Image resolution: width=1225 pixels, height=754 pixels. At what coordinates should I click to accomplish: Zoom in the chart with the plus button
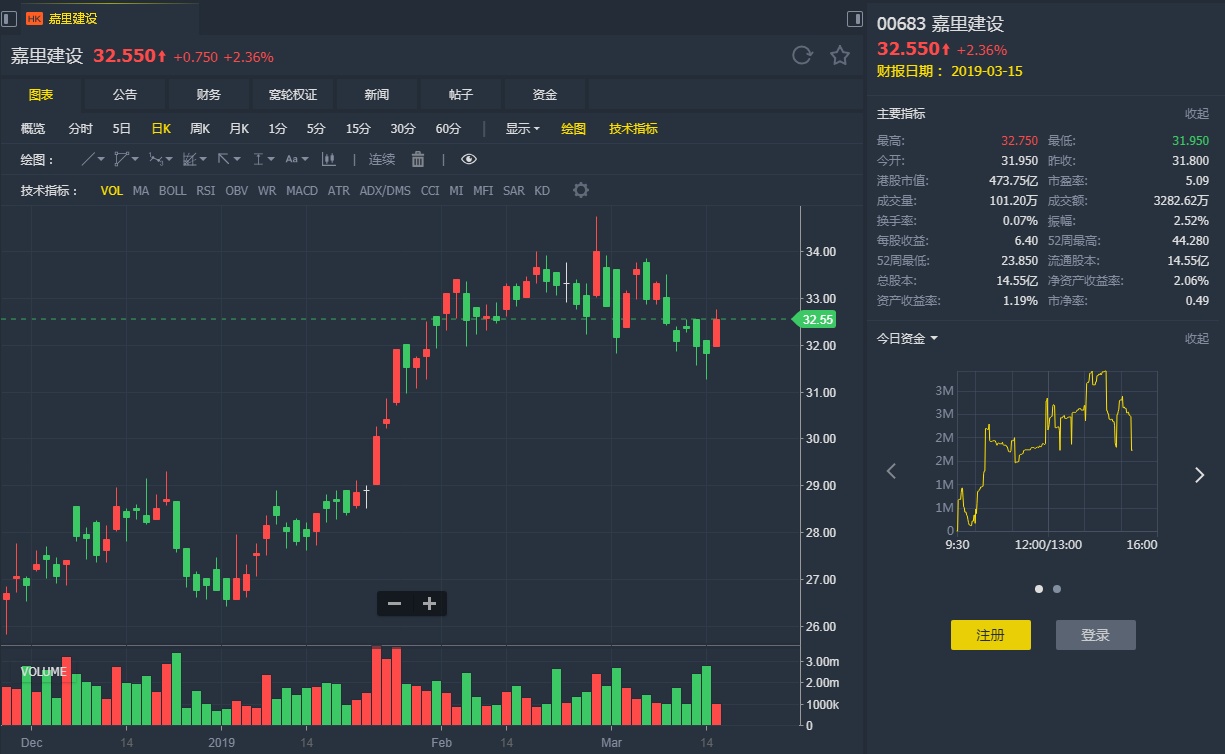point(430,603)
